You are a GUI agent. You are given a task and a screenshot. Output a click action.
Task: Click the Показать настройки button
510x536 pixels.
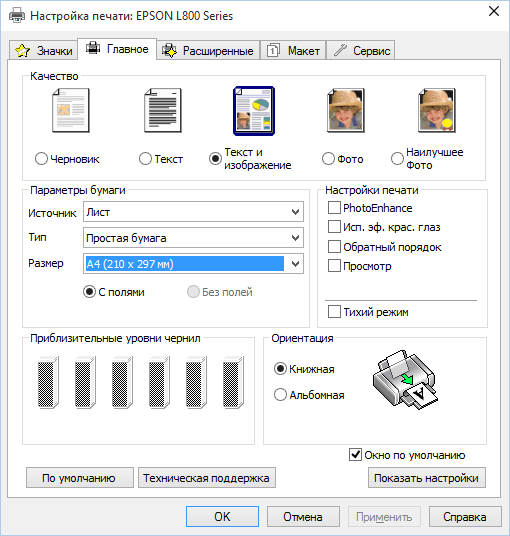click(x=427, y=478)
